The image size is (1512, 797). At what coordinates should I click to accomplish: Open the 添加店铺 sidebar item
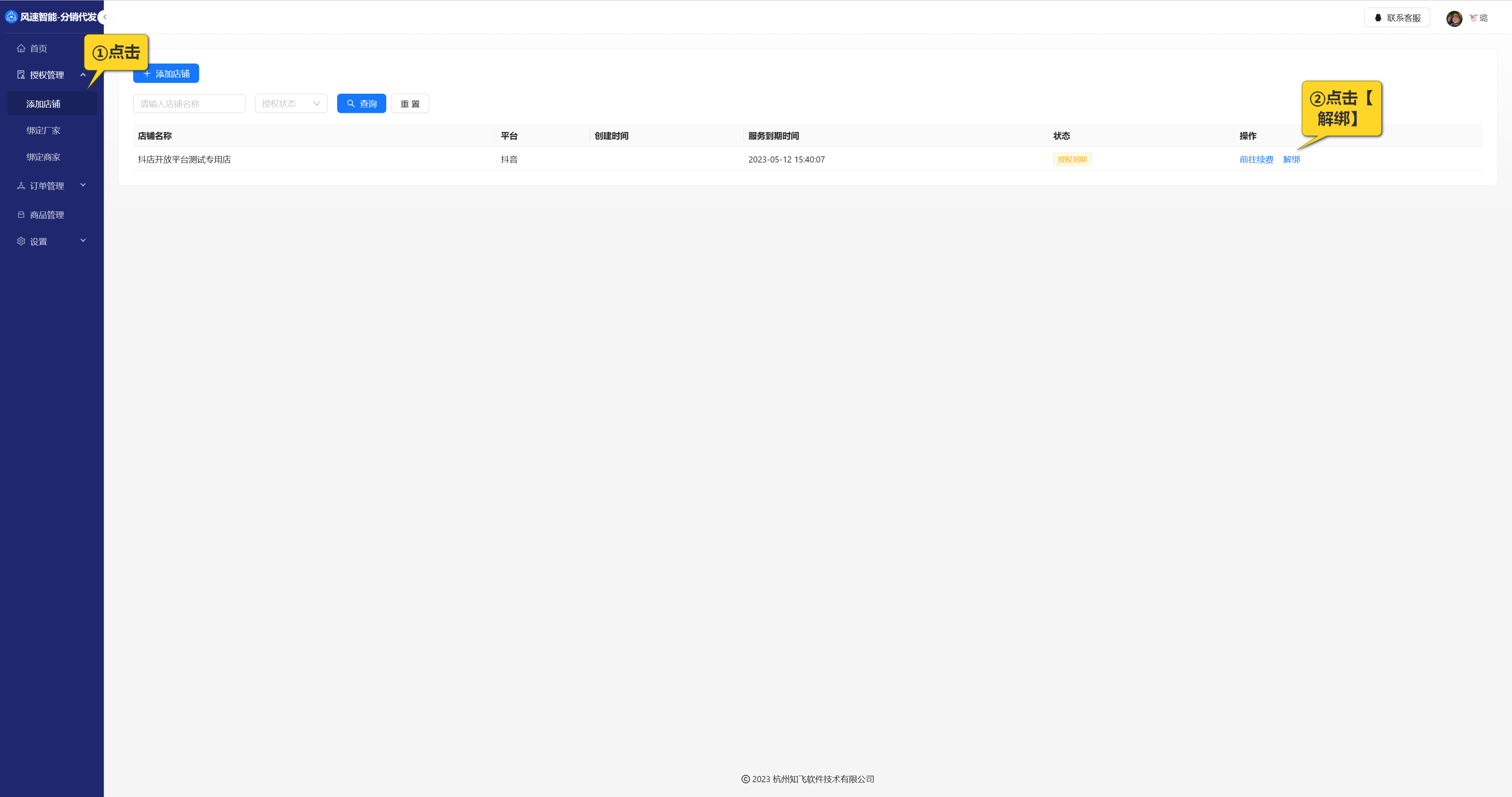coord(43,104)
